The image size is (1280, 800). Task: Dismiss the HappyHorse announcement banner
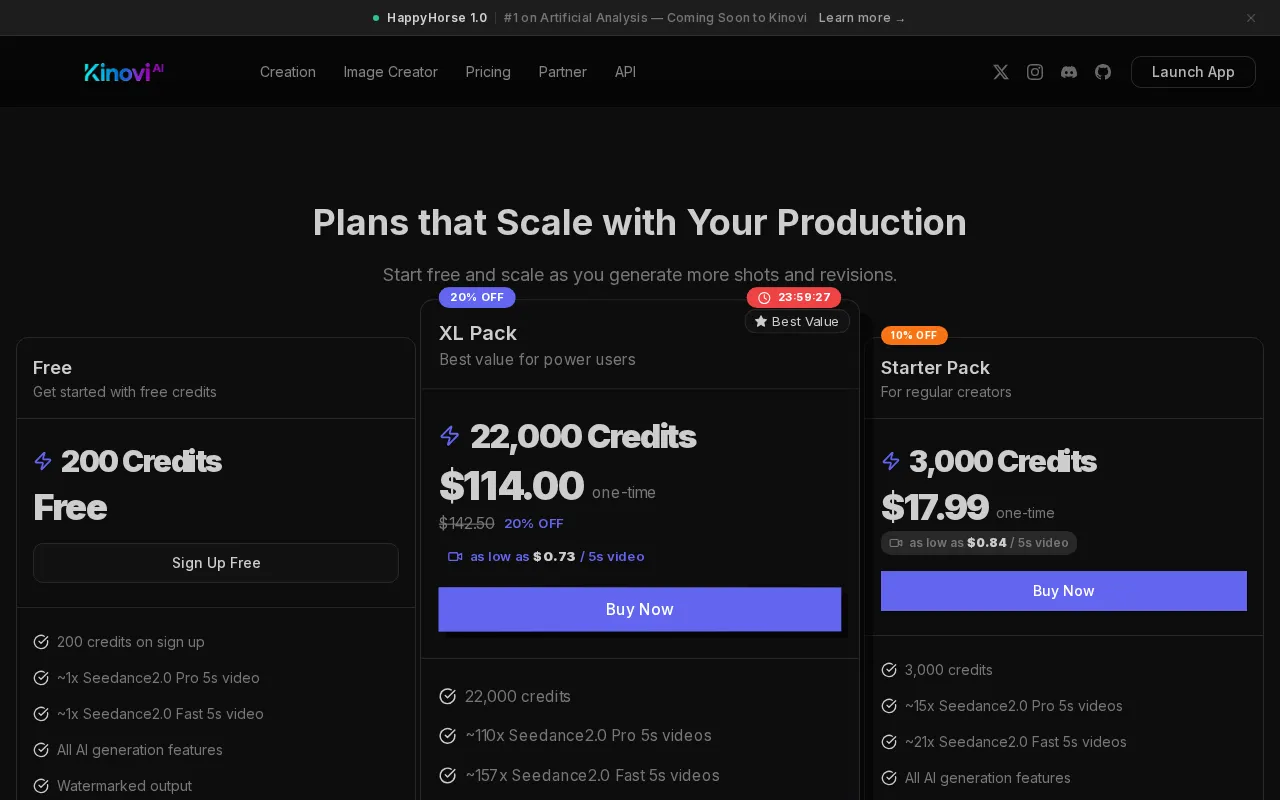point(1251,18)
